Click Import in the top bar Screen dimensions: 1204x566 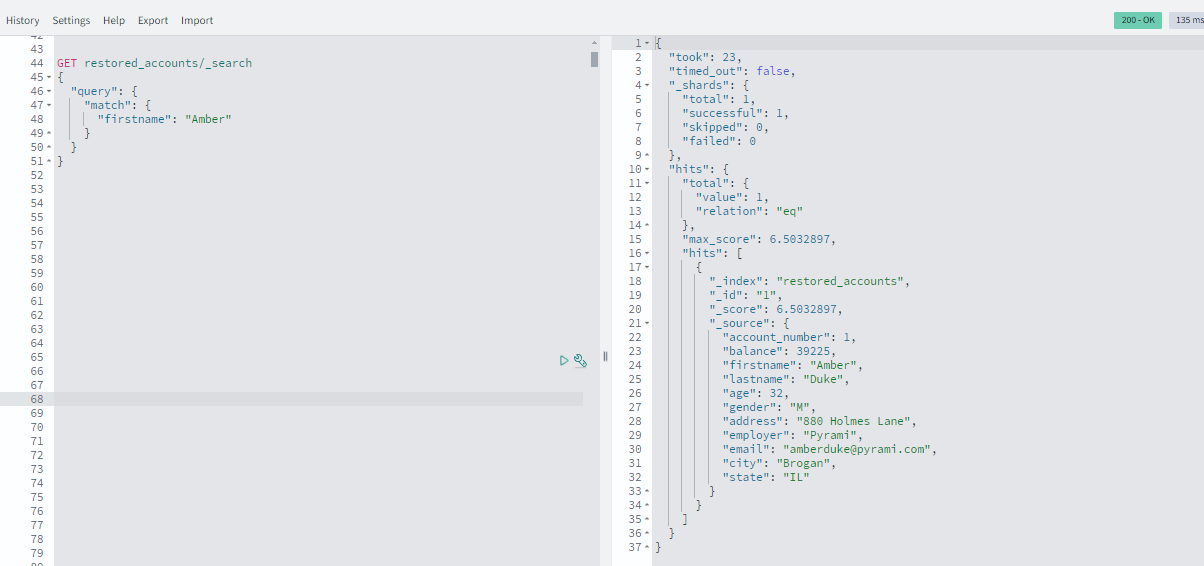click(x=197, y=20)
